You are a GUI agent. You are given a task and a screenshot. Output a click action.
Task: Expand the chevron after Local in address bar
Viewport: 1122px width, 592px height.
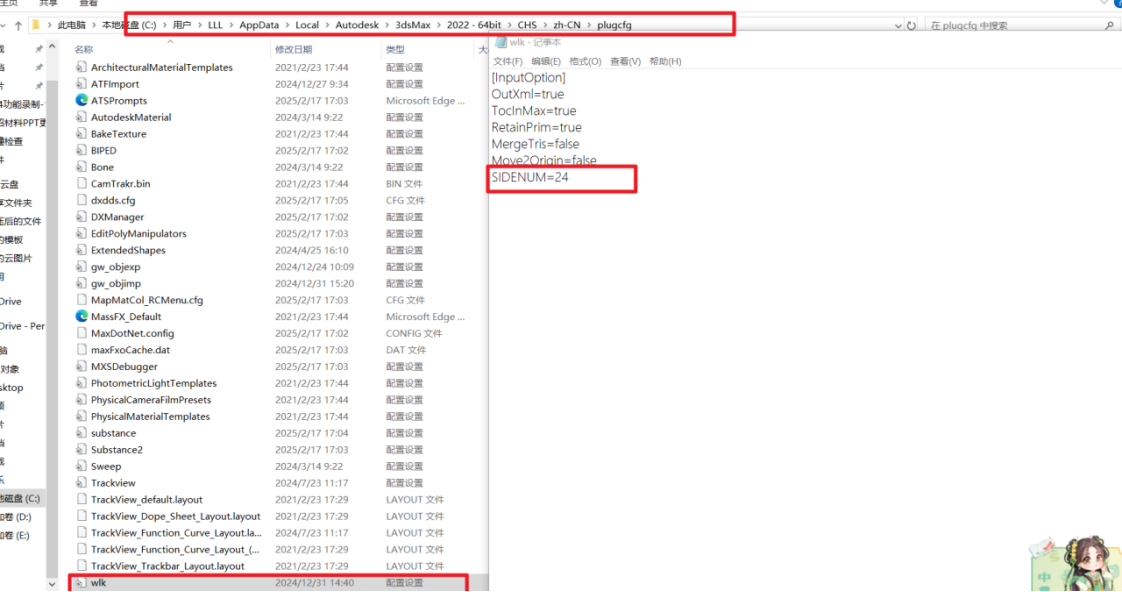point(326,25)
